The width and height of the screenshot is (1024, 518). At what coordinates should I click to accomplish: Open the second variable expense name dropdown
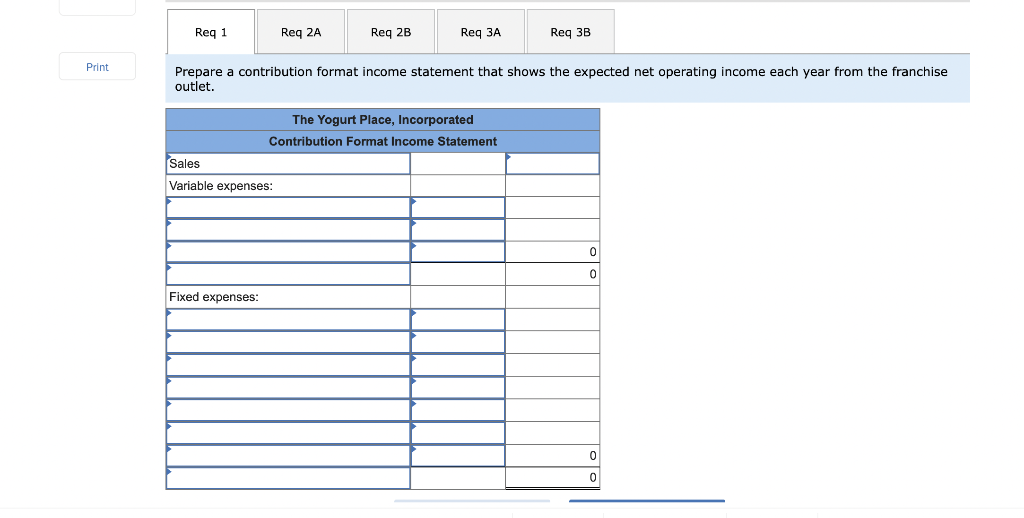pyautogui.click(x=288, y=230)
